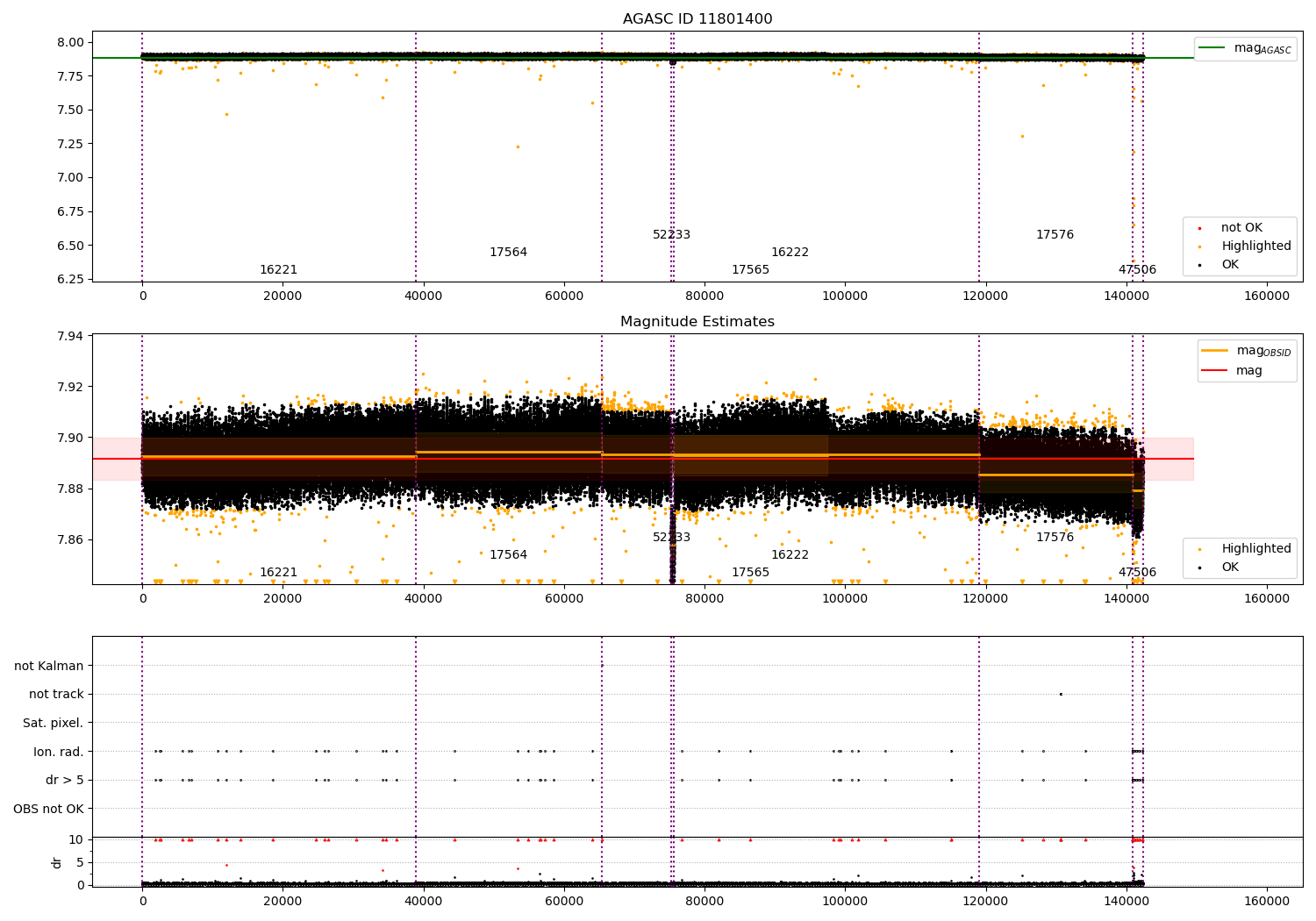The height and width of the screenshot is (921, 1316).
Task: Click the 7.25 y-axis tick label
Action: tap(72, 144)
